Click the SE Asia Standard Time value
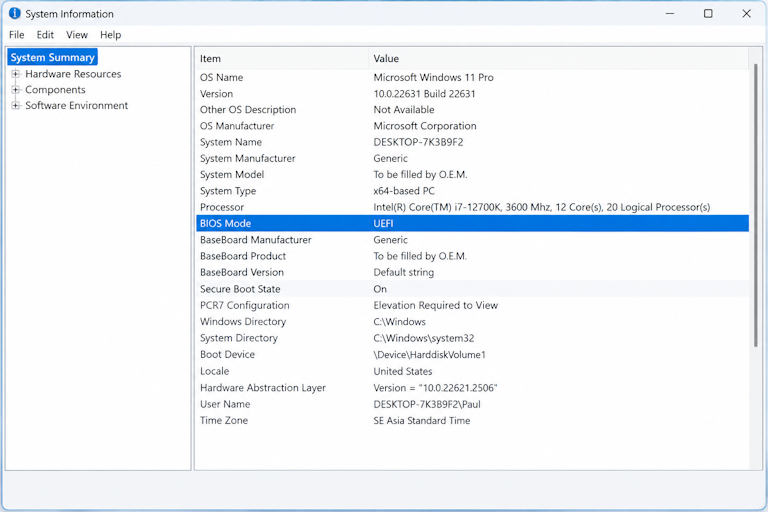Screen dimensions: 768x512 (422, 420)
